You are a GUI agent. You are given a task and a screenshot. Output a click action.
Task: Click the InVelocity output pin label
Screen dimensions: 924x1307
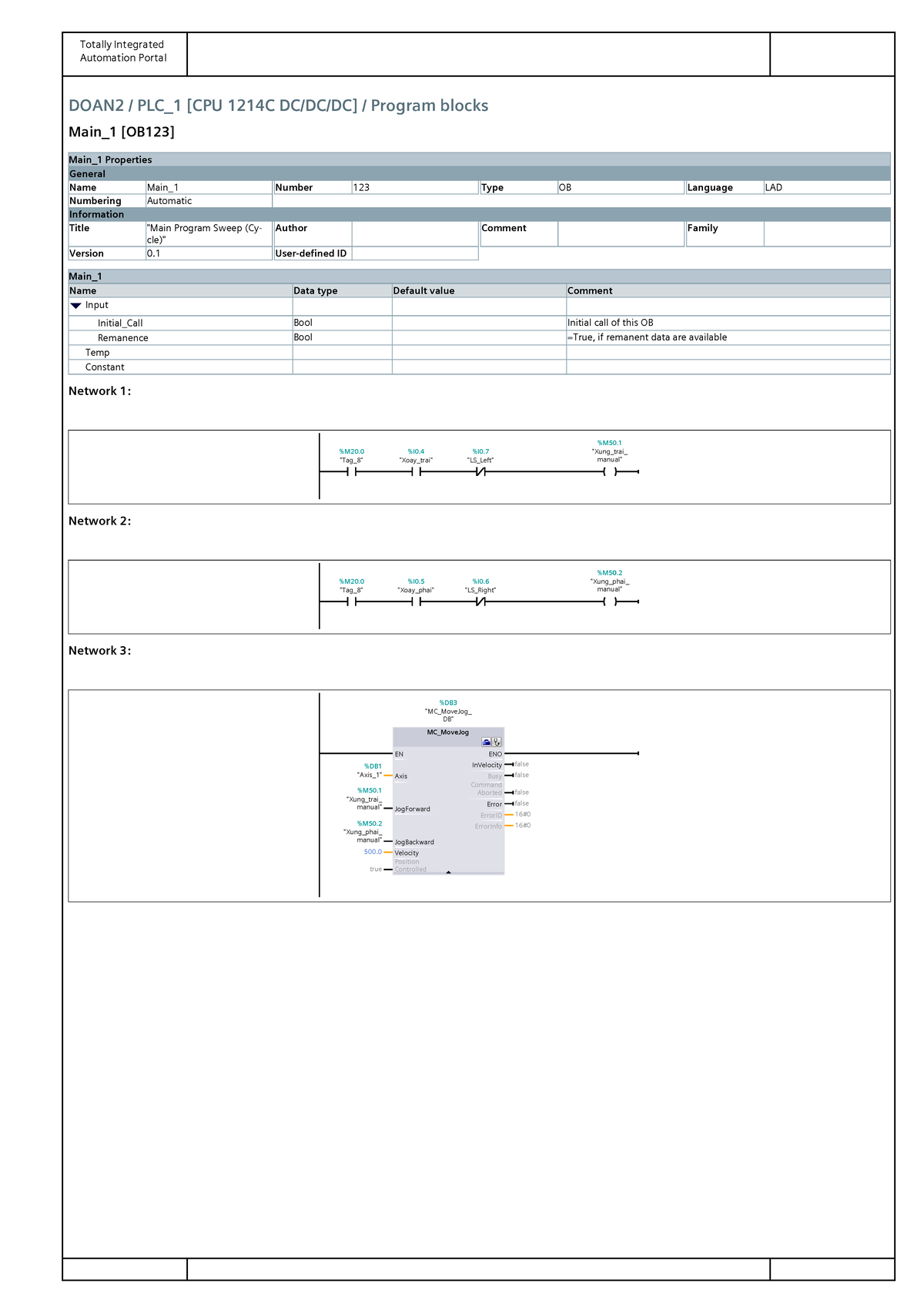tap(487, 765)
